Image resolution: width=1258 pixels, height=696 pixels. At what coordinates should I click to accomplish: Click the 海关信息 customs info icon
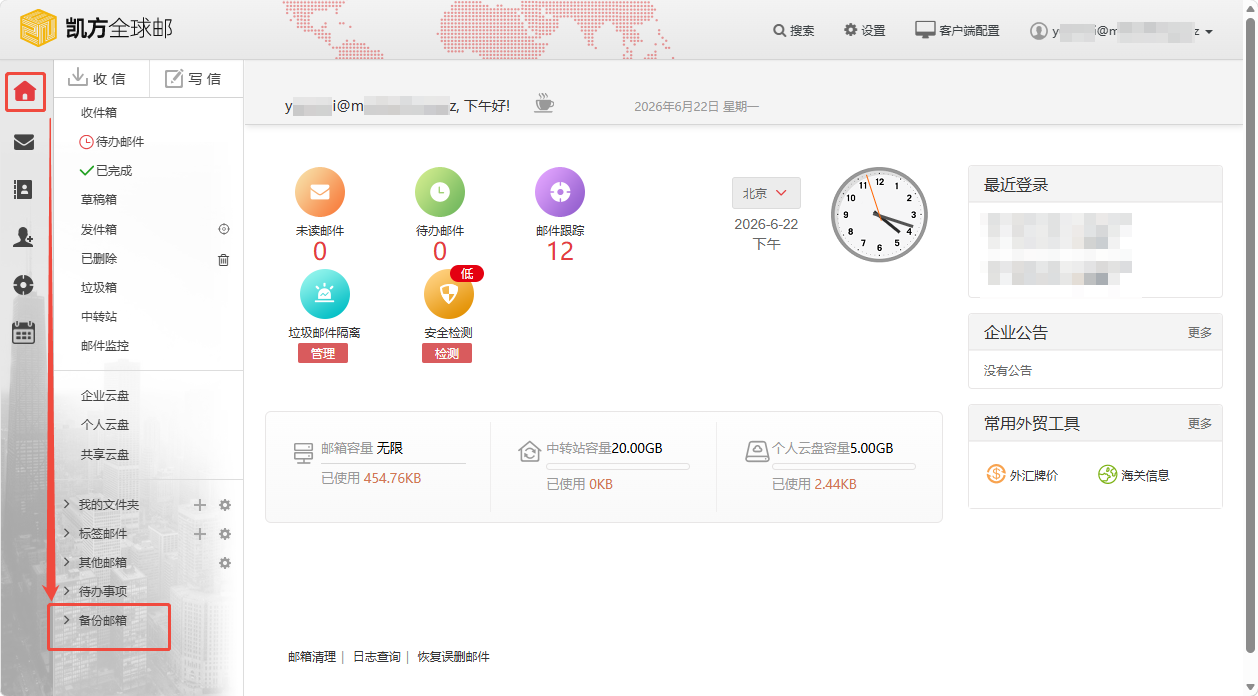click(x=1107, y=474)
